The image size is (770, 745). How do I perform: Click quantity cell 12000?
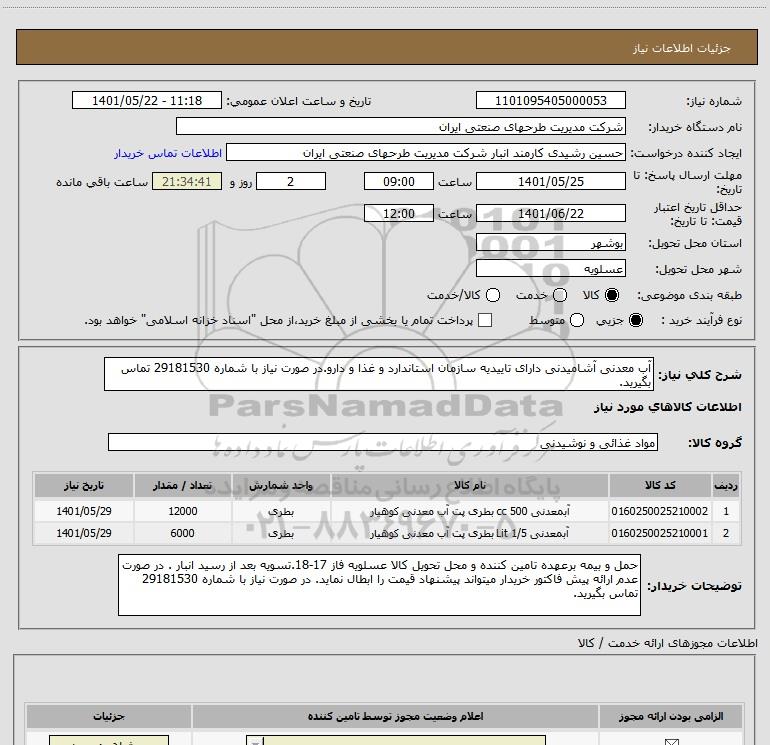point(183,511)
